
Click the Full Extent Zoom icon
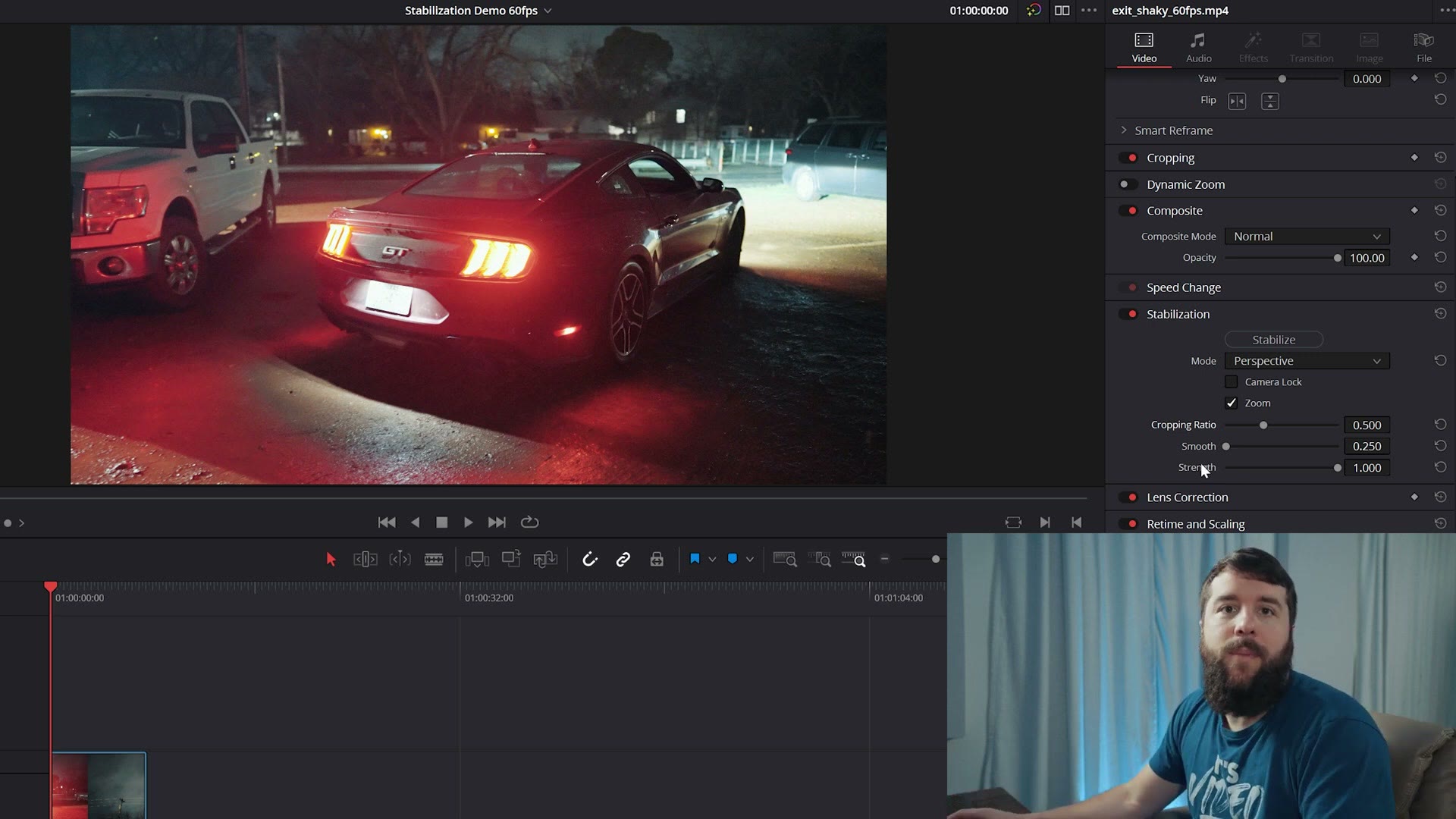point(785,560)
